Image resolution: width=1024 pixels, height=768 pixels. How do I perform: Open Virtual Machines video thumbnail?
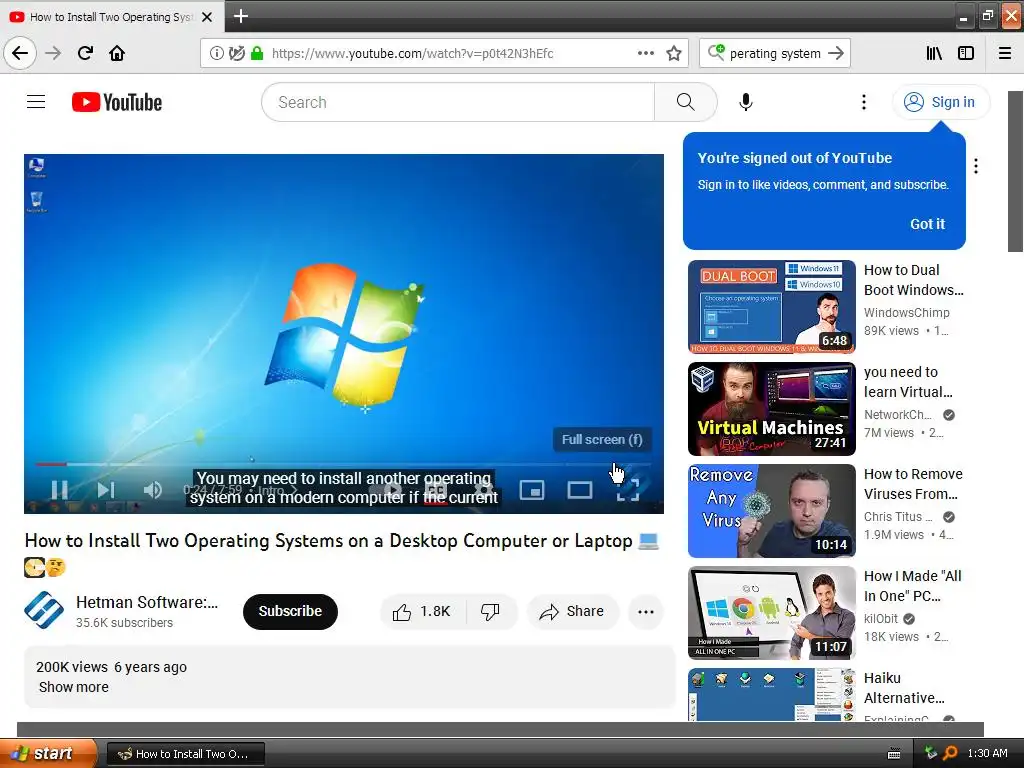pos(771,409)
